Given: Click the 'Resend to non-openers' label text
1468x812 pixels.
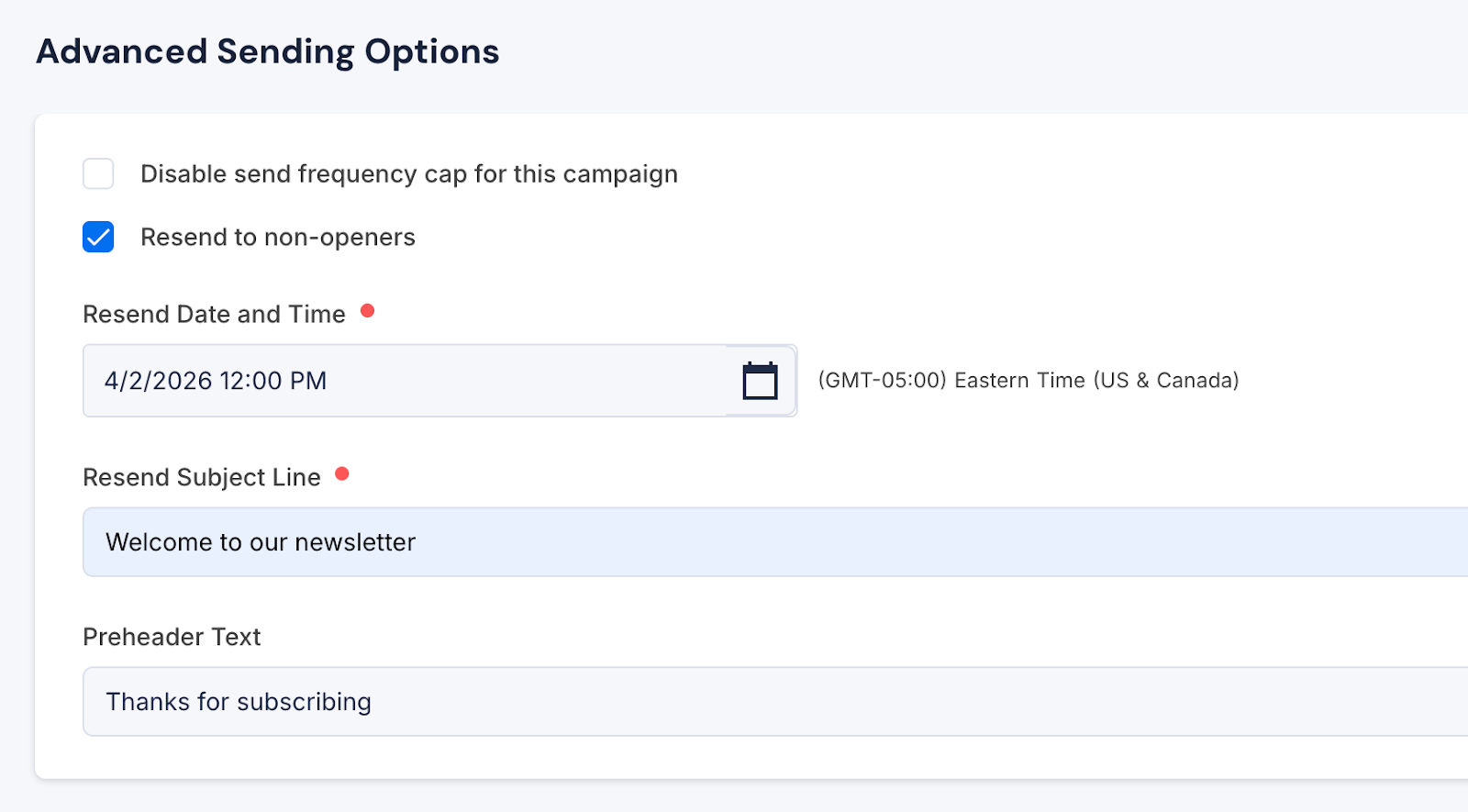Looking at the screenshot, I should pos(277,238).
